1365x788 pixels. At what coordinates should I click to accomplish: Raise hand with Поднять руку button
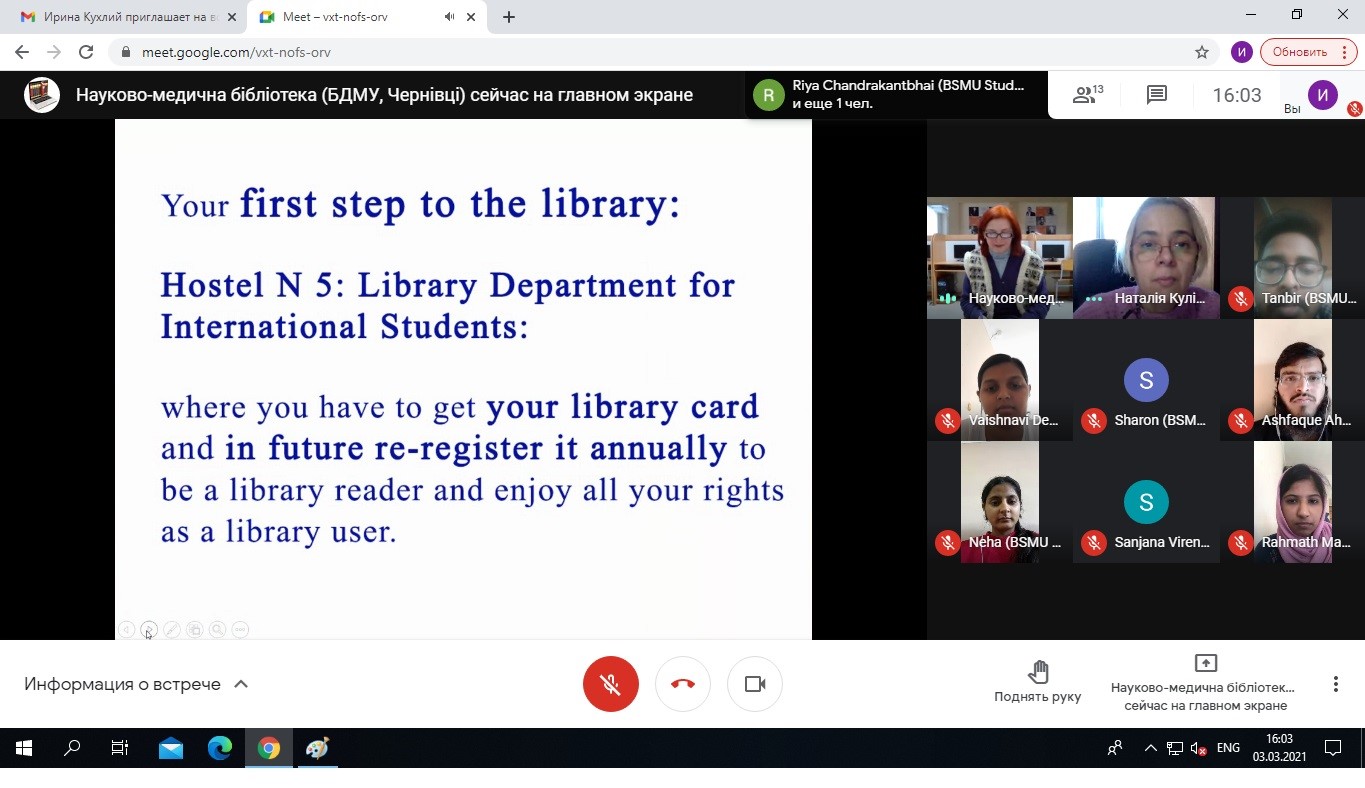pyautogui.click(x=1037, y=682)
